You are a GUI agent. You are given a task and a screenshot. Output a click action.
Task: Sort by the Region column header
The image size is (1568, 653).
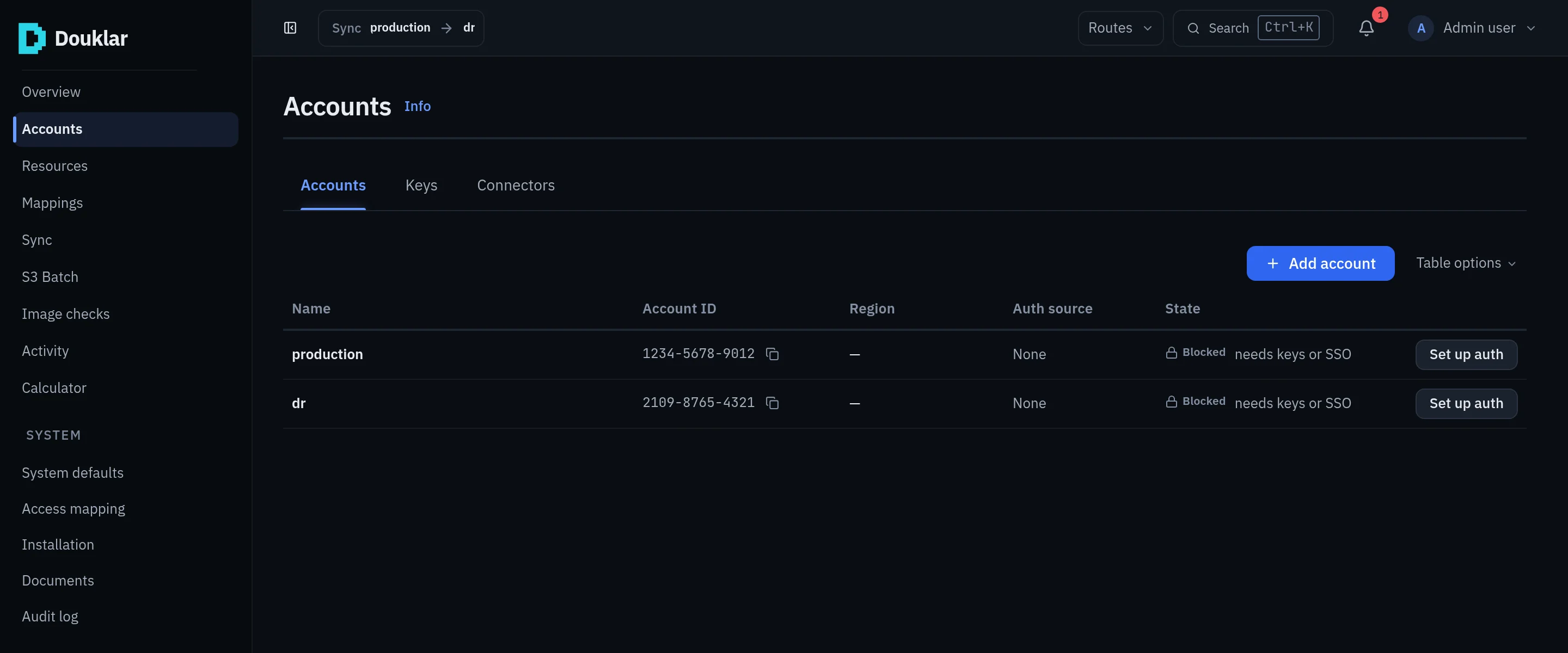tap(872, 309)
